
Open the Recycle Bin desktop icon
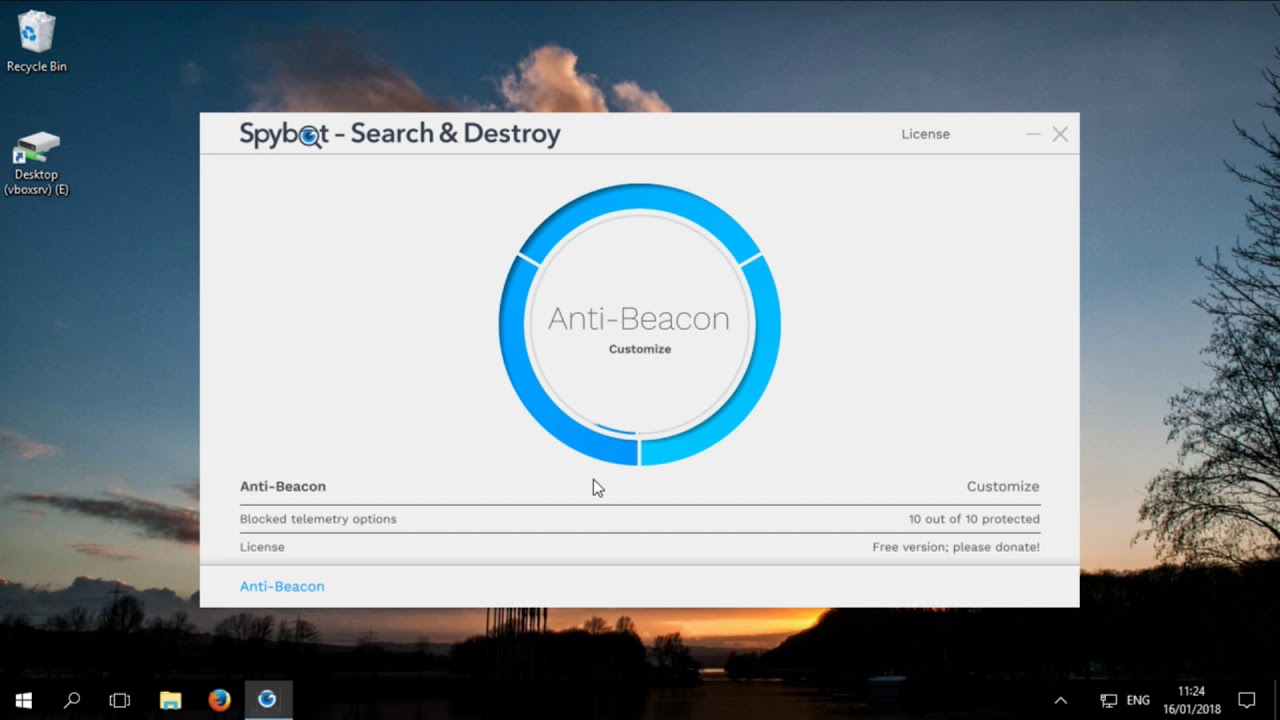tap(36, 43)
